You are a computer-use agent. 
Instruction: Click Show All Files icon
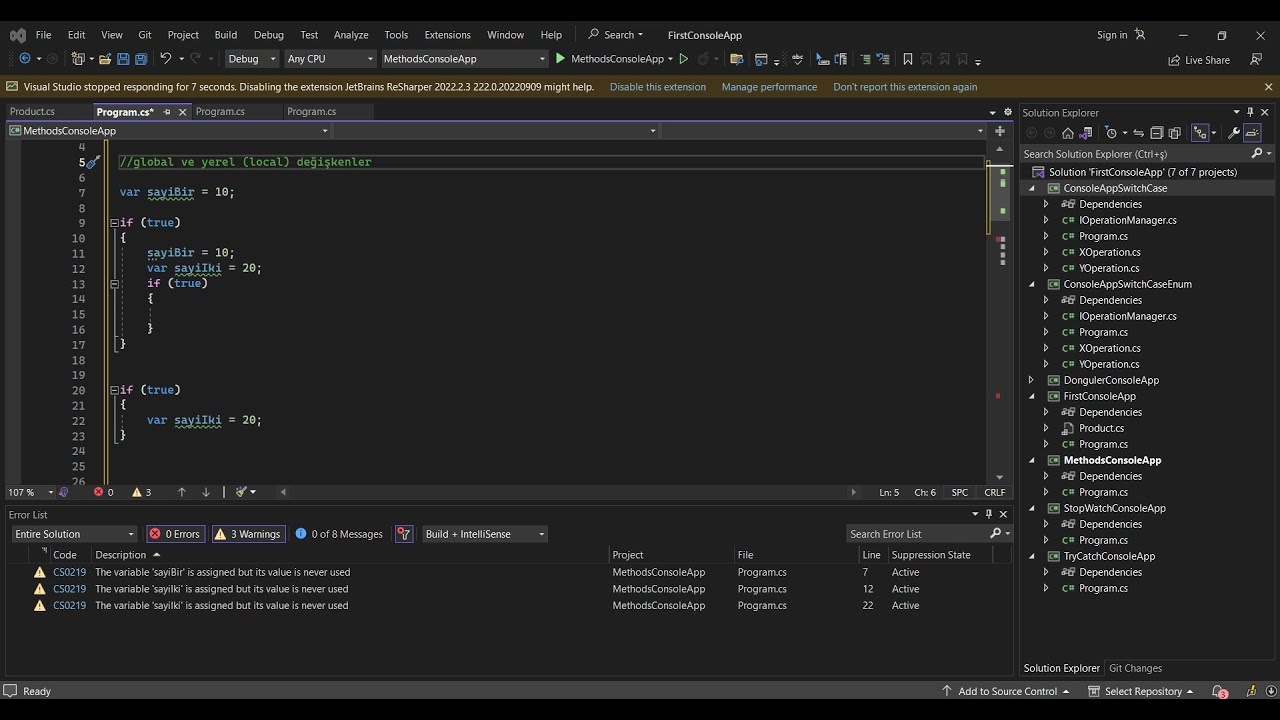coord(1175,133)
